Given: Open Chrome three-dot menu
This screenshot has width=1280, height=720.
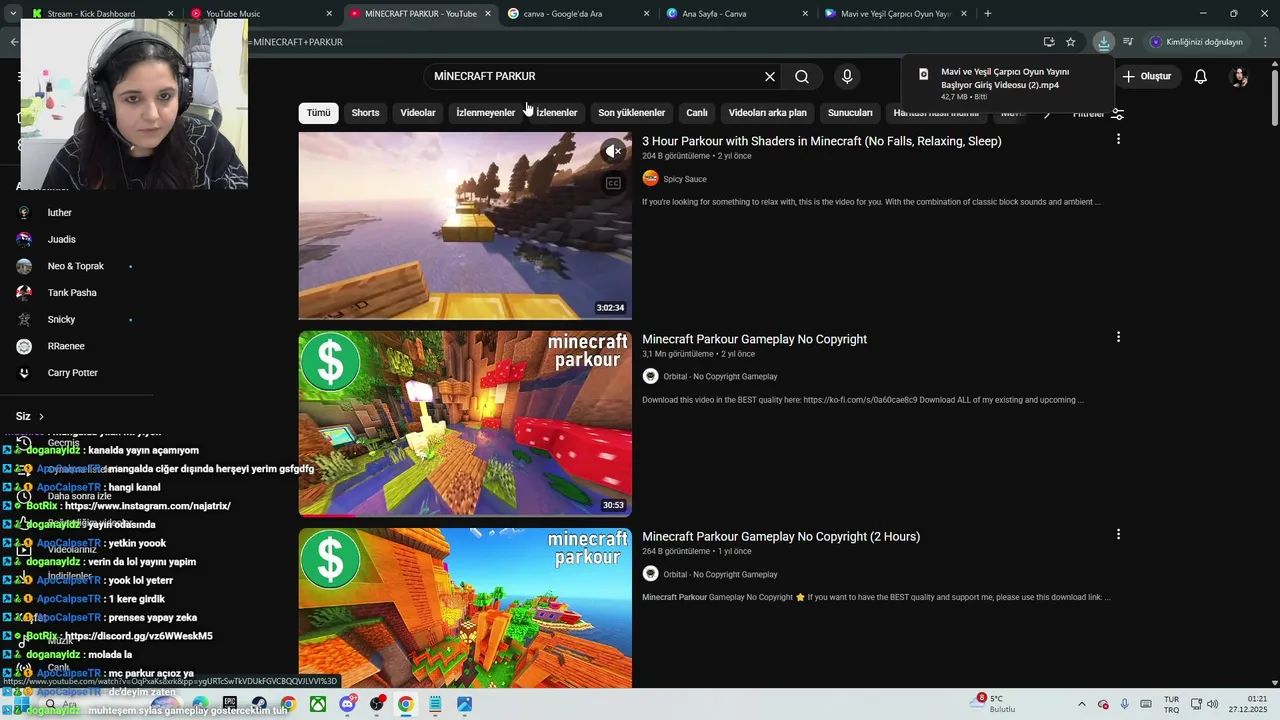Looking at the screenshot, I should 1266,42.
